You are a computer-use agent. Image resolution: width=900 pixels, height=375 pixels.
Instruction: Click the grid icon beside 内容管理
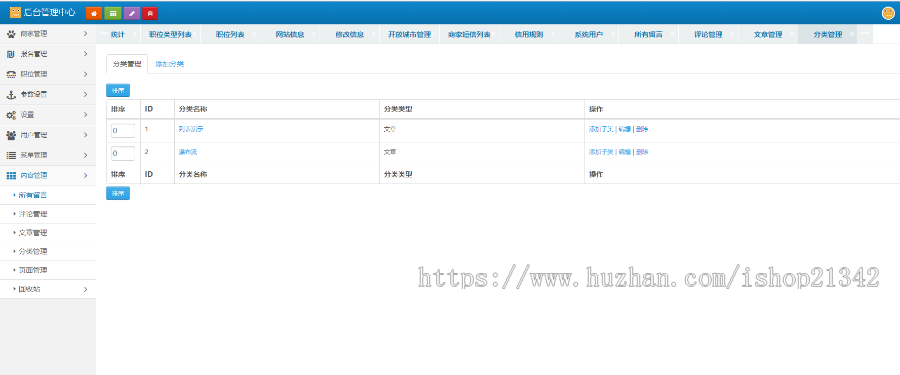pos(11,176)
